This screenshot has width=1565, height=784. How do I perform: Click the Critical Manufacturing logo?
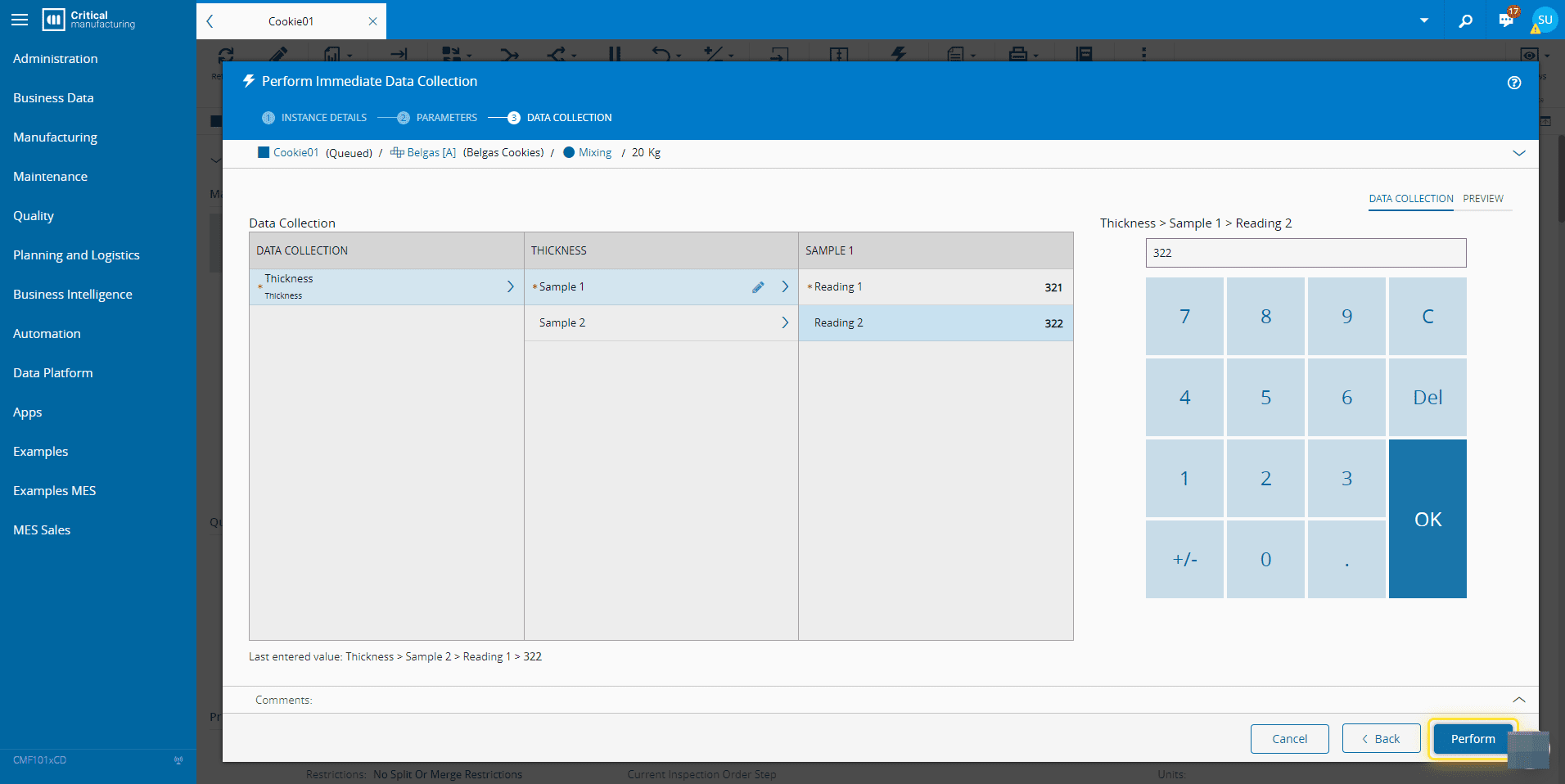[x=88, y=20]
